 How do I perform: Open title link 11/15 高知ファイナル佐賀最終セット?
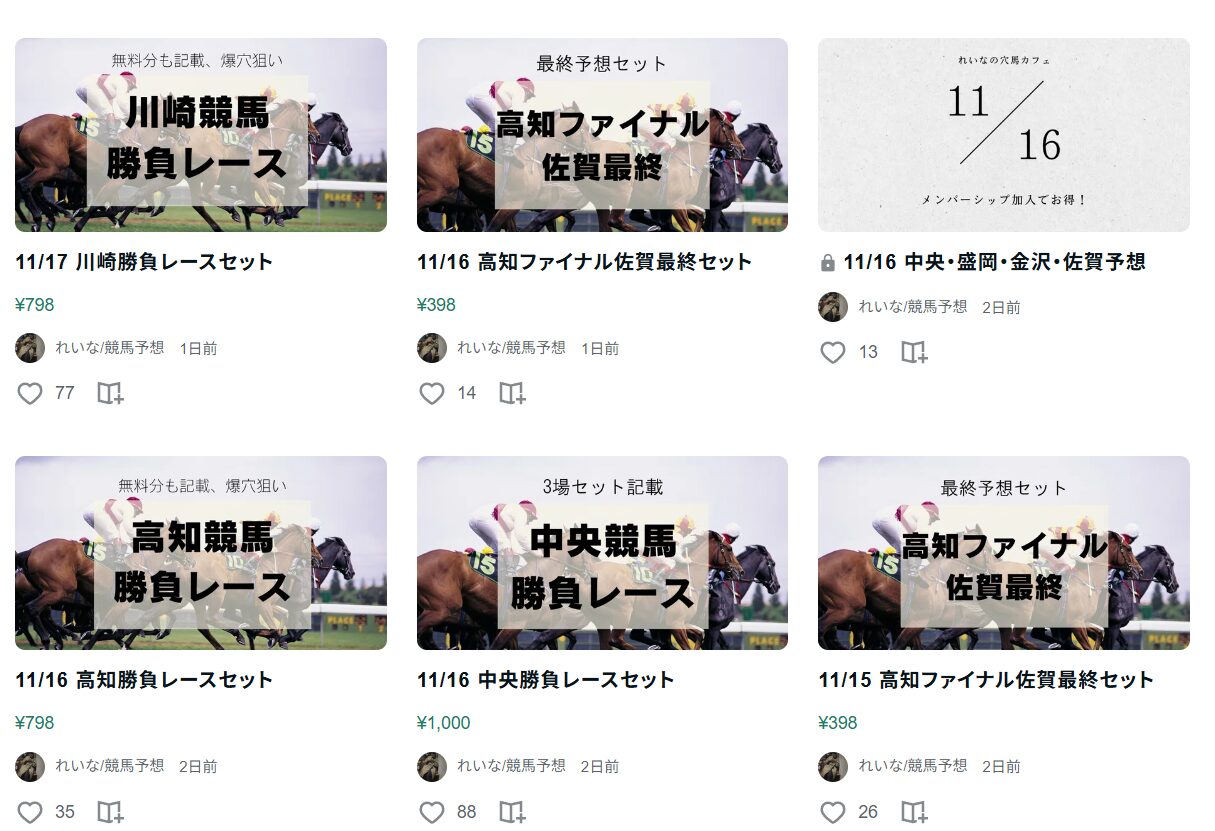(986, 680)
